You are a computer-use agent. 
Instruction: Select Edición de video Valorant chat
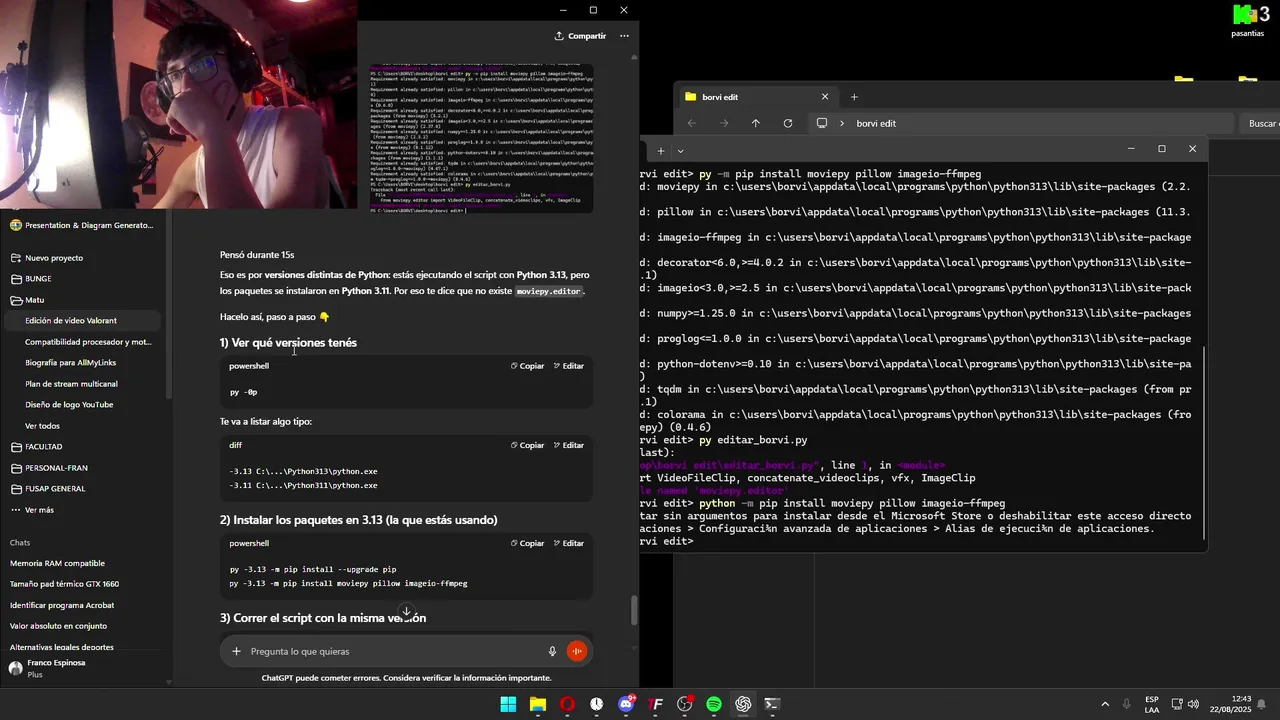click(82, 321)
